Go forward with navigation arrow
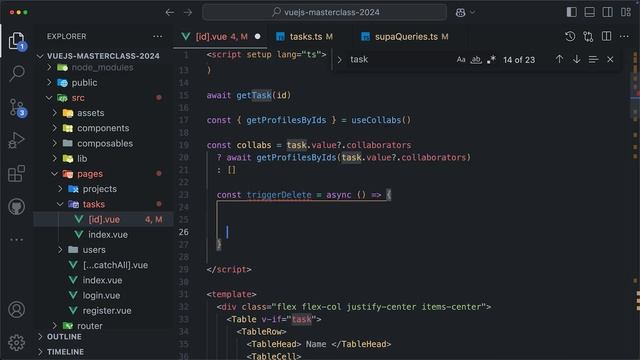This screenshot has height=360, width=640. pyautogui.click(x=188, y=12)
